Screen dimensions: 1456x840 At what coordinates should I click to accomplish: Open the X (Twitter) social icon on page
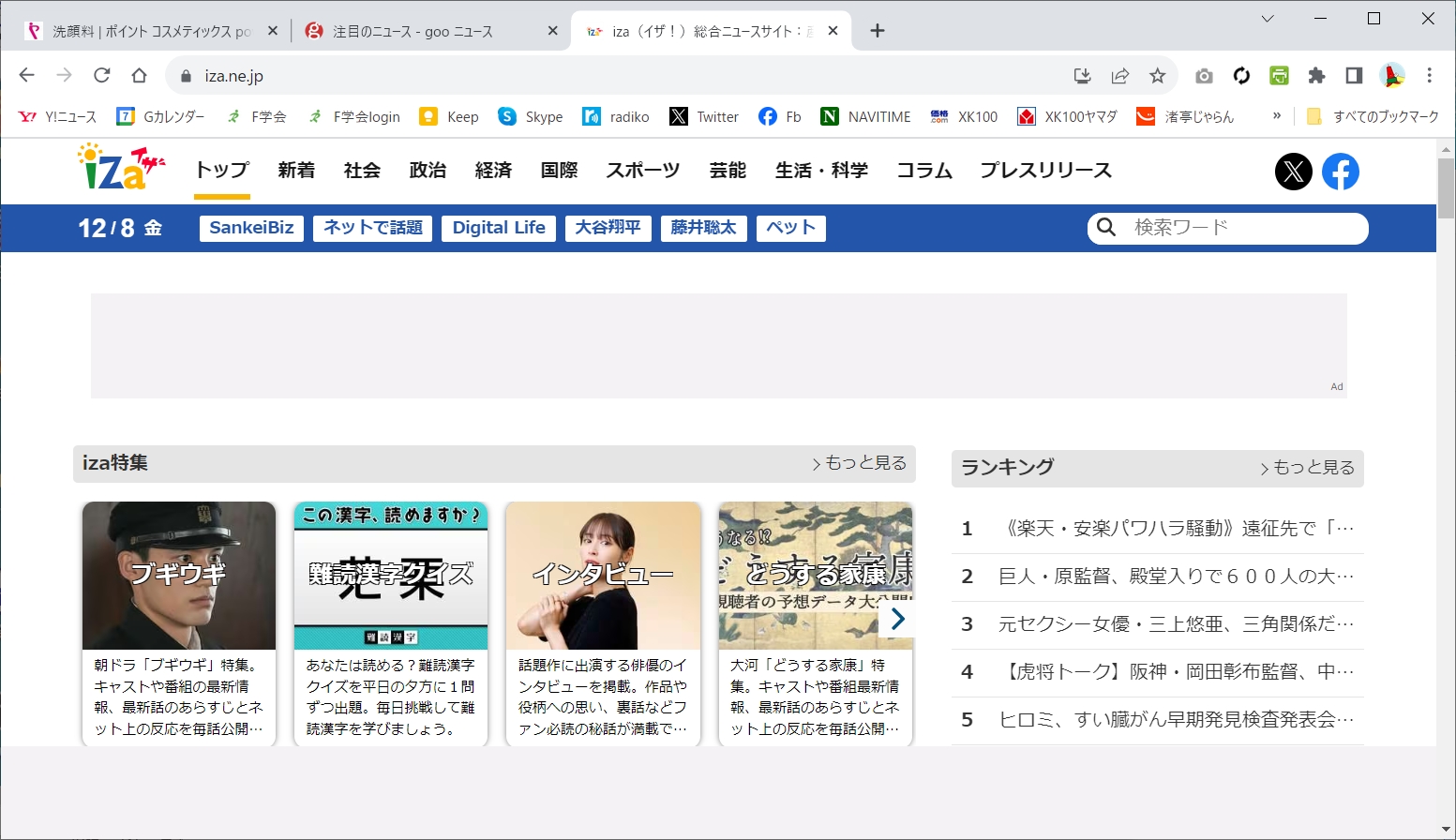click(1293, 172)
